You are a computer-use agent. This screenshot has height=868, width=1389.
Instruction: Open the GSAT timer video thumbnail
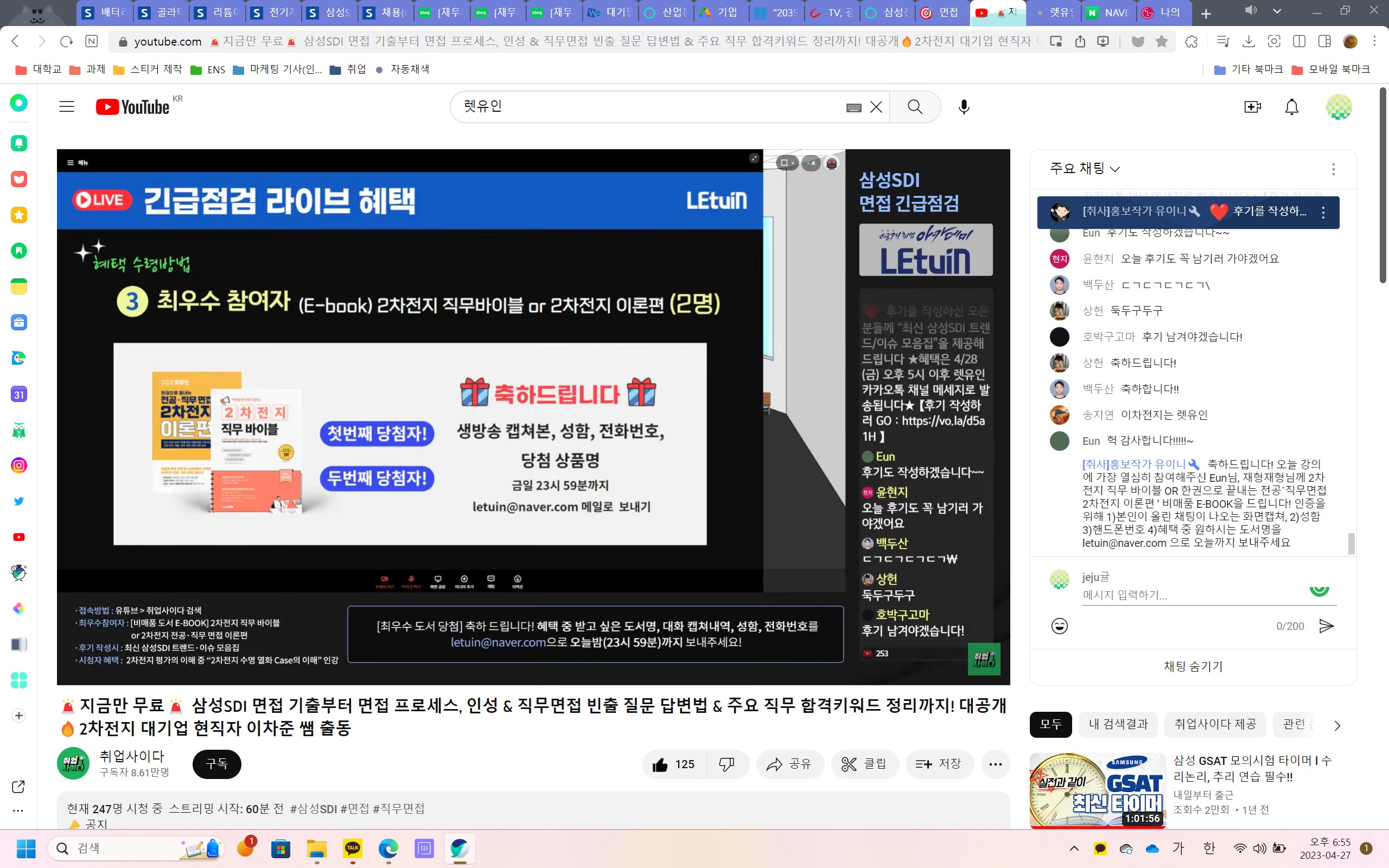1098,790
